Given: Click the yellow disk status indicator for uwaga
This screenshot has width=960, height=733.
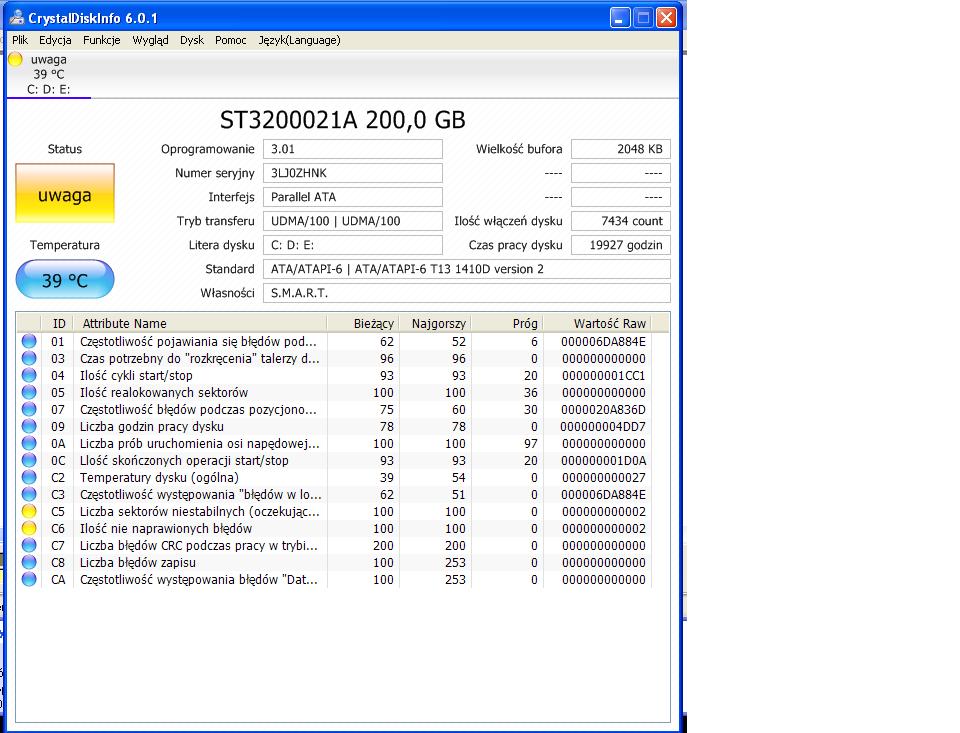Looking at the screenshot, I should click(15, 59).
